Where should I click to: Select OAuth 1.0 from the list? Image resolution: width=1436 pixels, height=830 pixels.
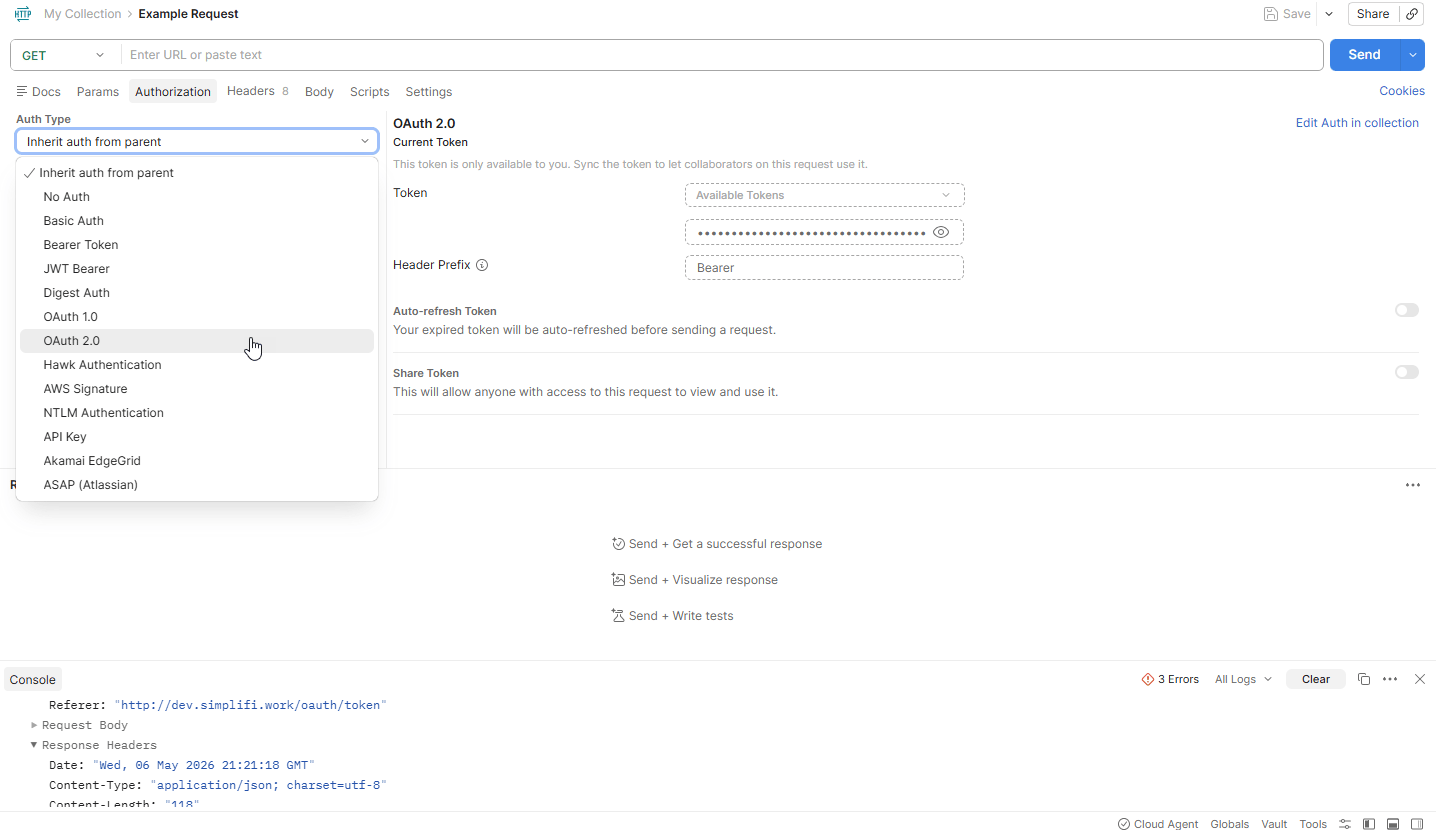click(197, 317)
